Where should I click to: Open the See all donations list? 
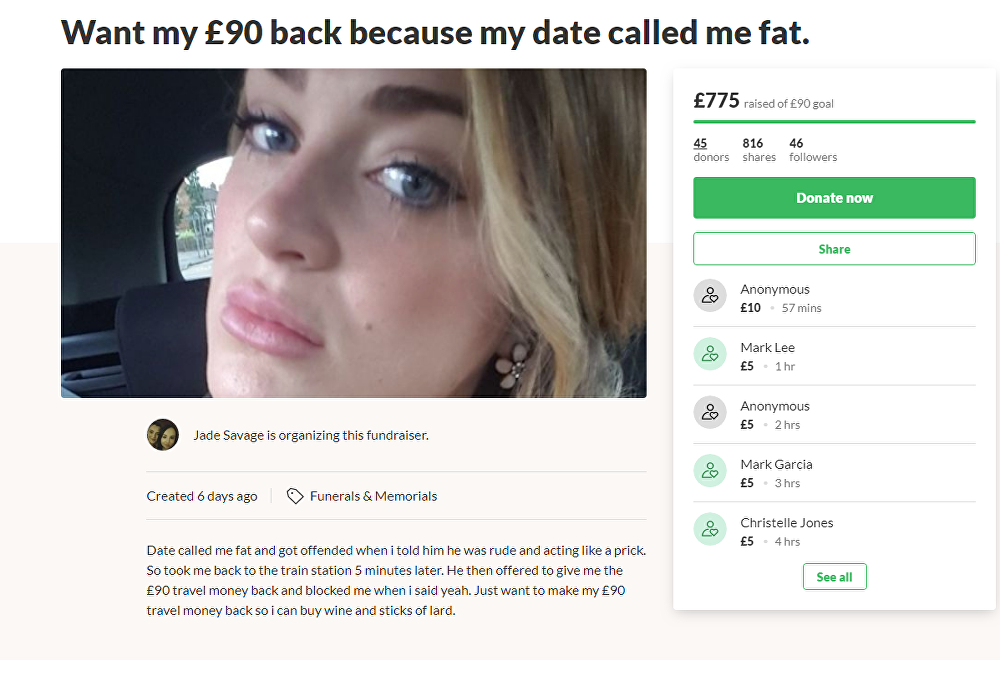834,577
